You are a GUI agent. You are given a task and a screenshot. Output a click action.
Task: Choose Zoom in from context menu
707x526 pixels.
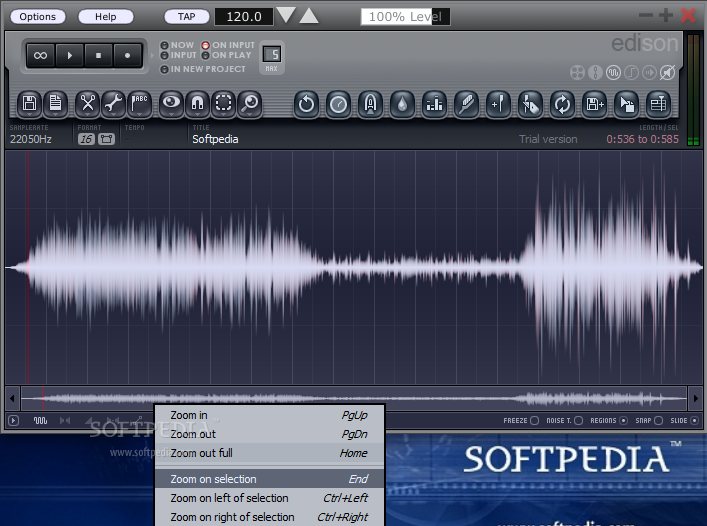[x=269, y=415]
